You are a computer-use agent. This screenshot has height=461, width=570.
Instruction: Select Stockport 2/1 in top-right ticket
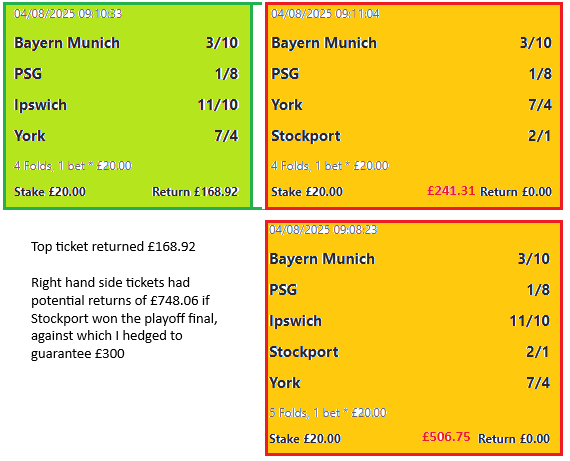point(412,136)
